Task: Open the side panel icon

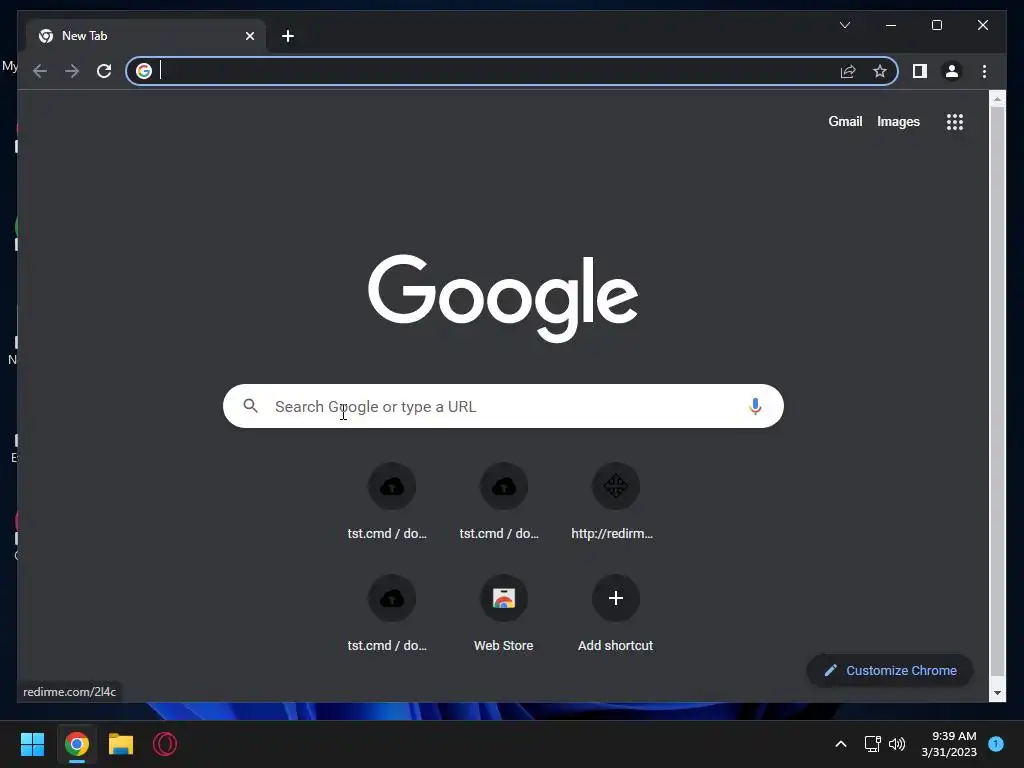Action: click(920, 71)
